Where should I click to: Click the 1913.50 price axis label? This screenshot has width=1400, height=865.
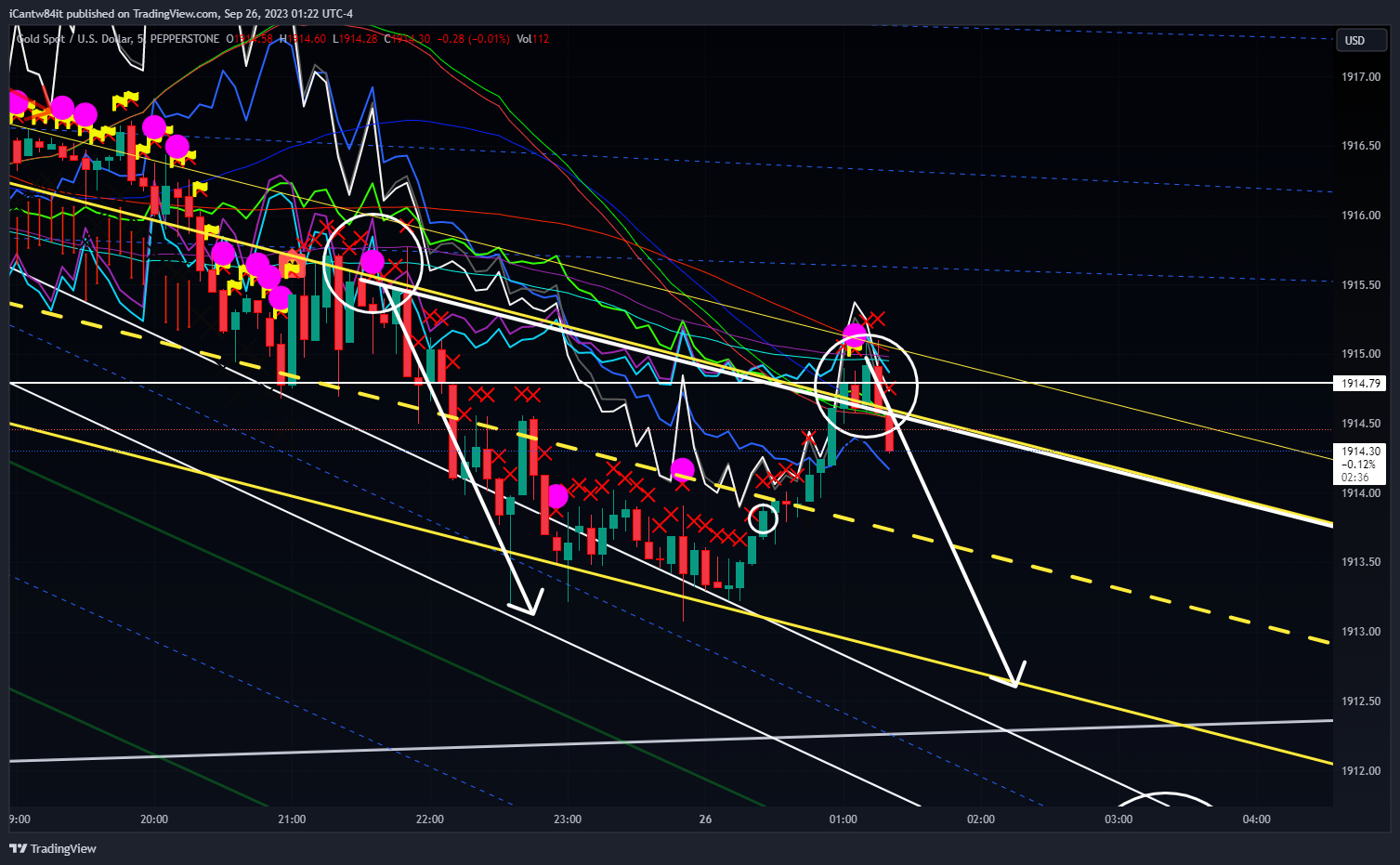pyautogui.click(x=1360, y=562)
